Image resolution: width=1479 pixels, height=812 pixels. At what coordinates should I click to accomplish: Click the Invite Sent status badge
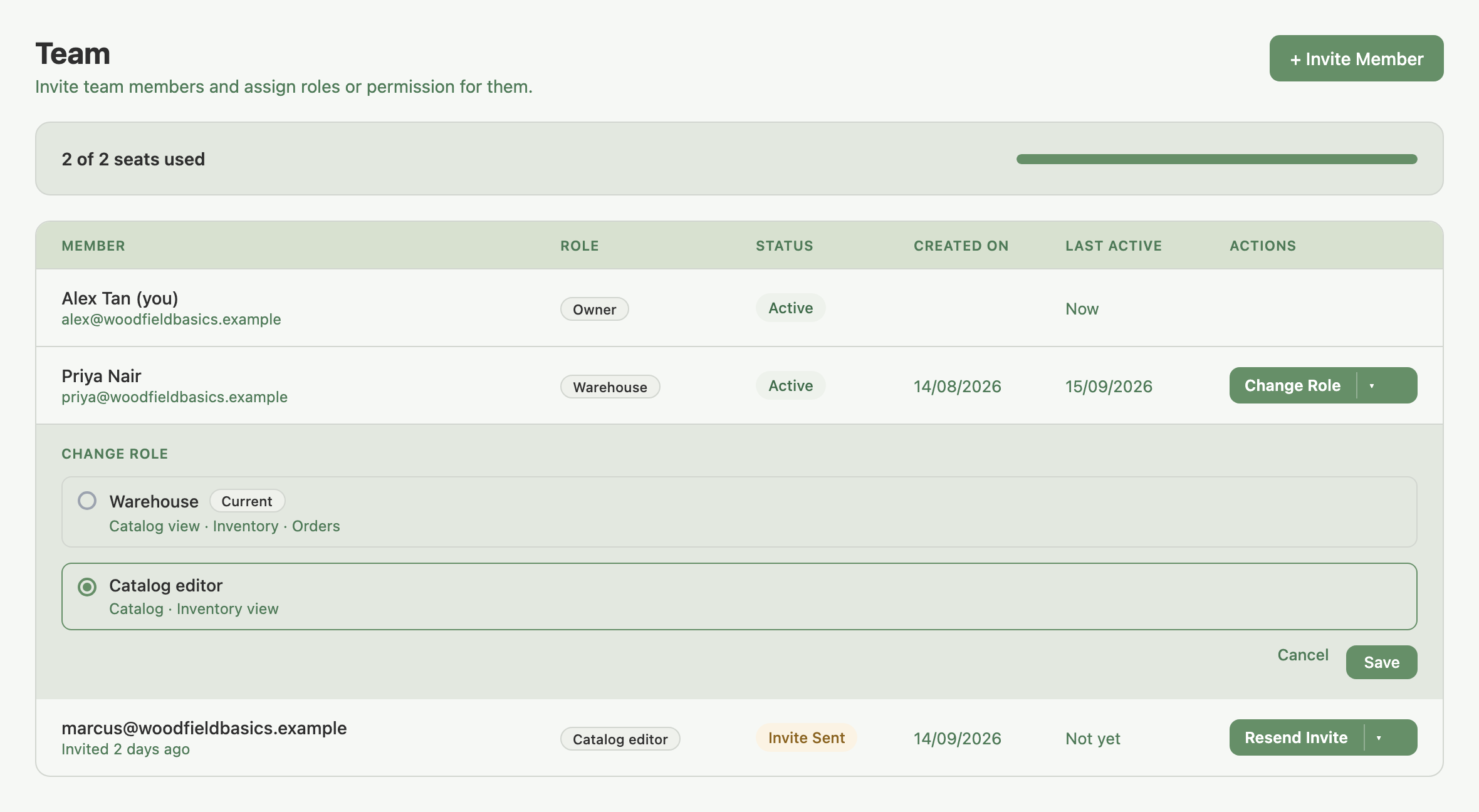[x=806, y=737]
